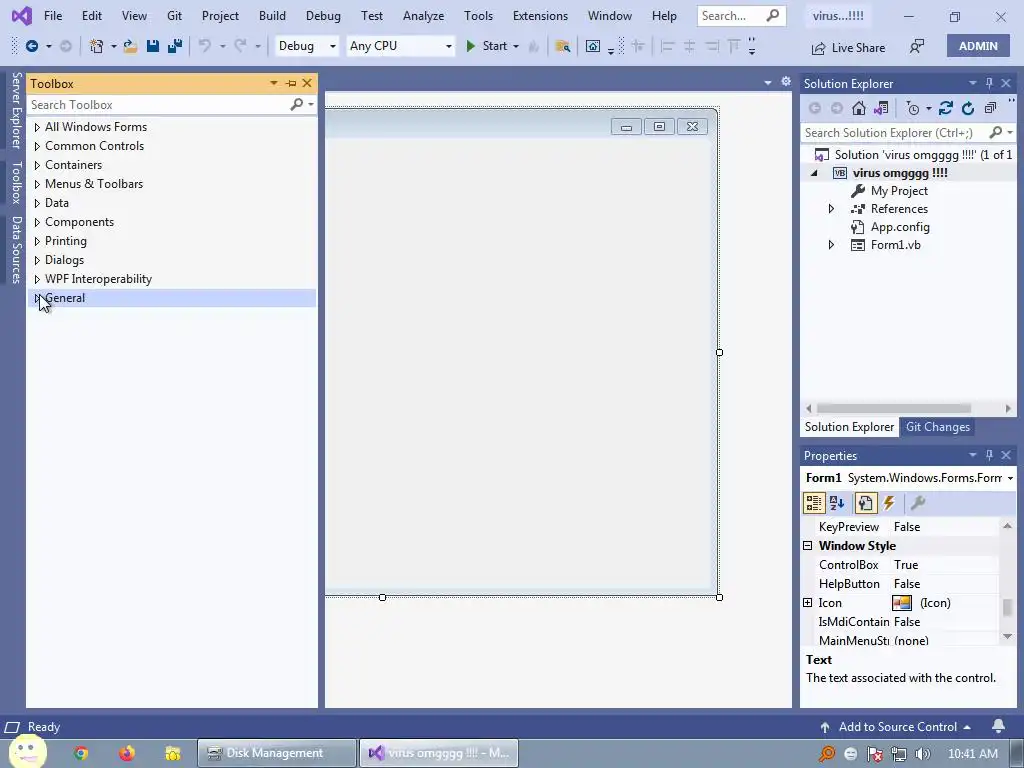Open the Form1 object selector dropdown
The height and width of the screenshot is (768, 1024).
point(1010,478)
